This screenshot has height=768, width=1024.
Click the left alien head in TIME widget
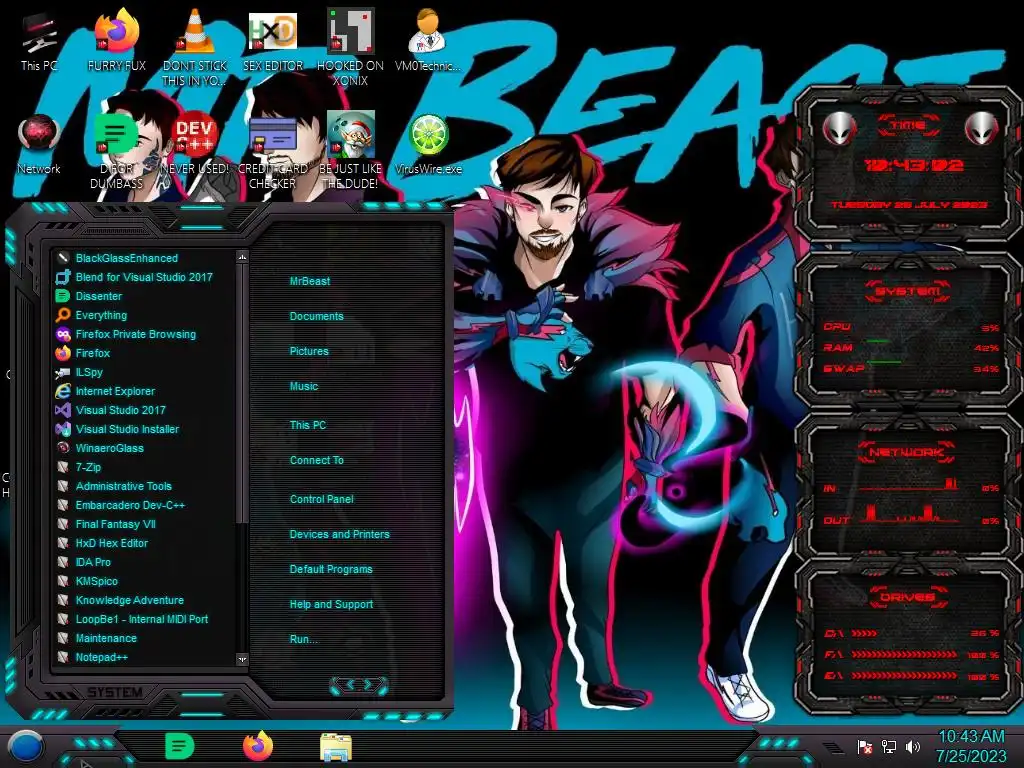(x=839, y=128)
